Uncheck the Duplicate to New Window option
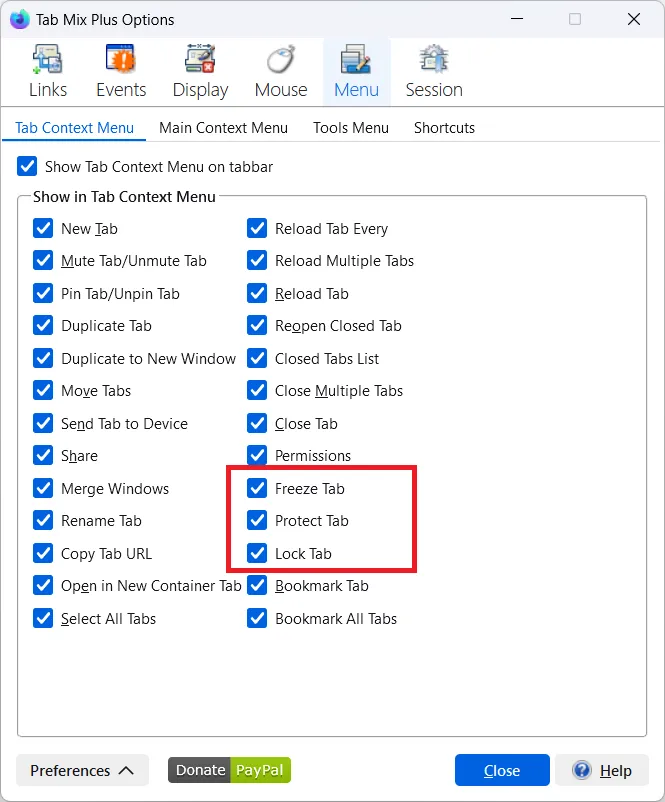Image resolution: width=665 pixels, height=802 pixels. pos(43,359)
